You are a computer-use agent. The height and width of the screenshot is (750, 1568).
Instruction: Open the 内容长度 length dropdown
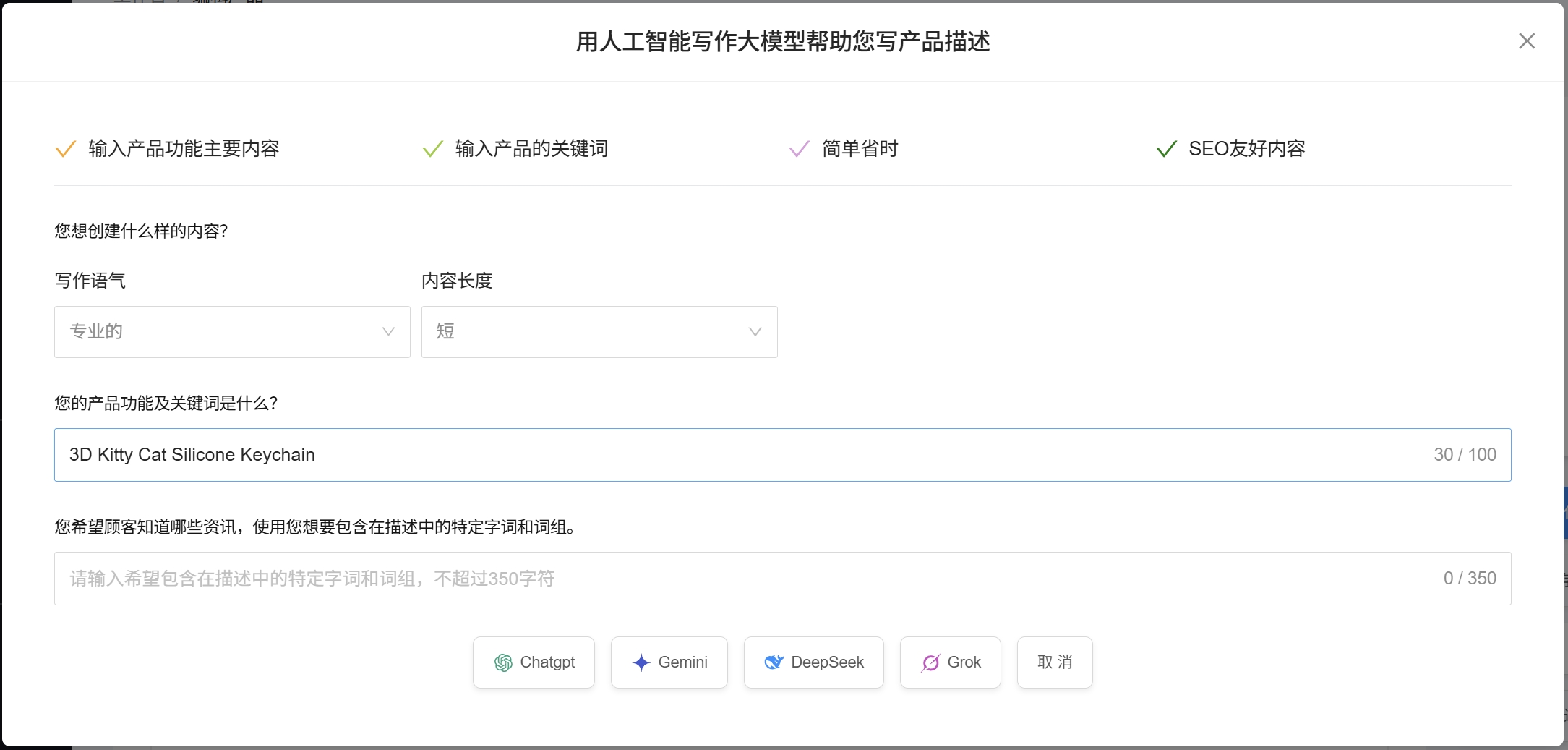(599, 332)
